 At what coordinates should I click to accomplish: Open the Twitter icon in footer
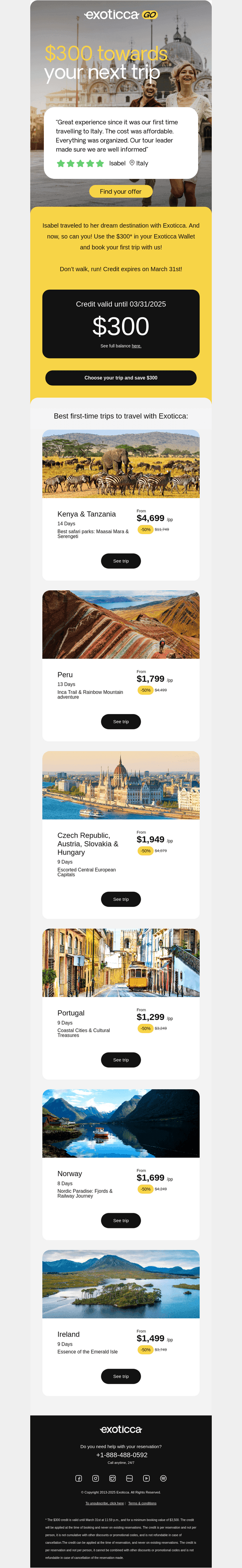pyautogui.click(x=112, y=1478)
